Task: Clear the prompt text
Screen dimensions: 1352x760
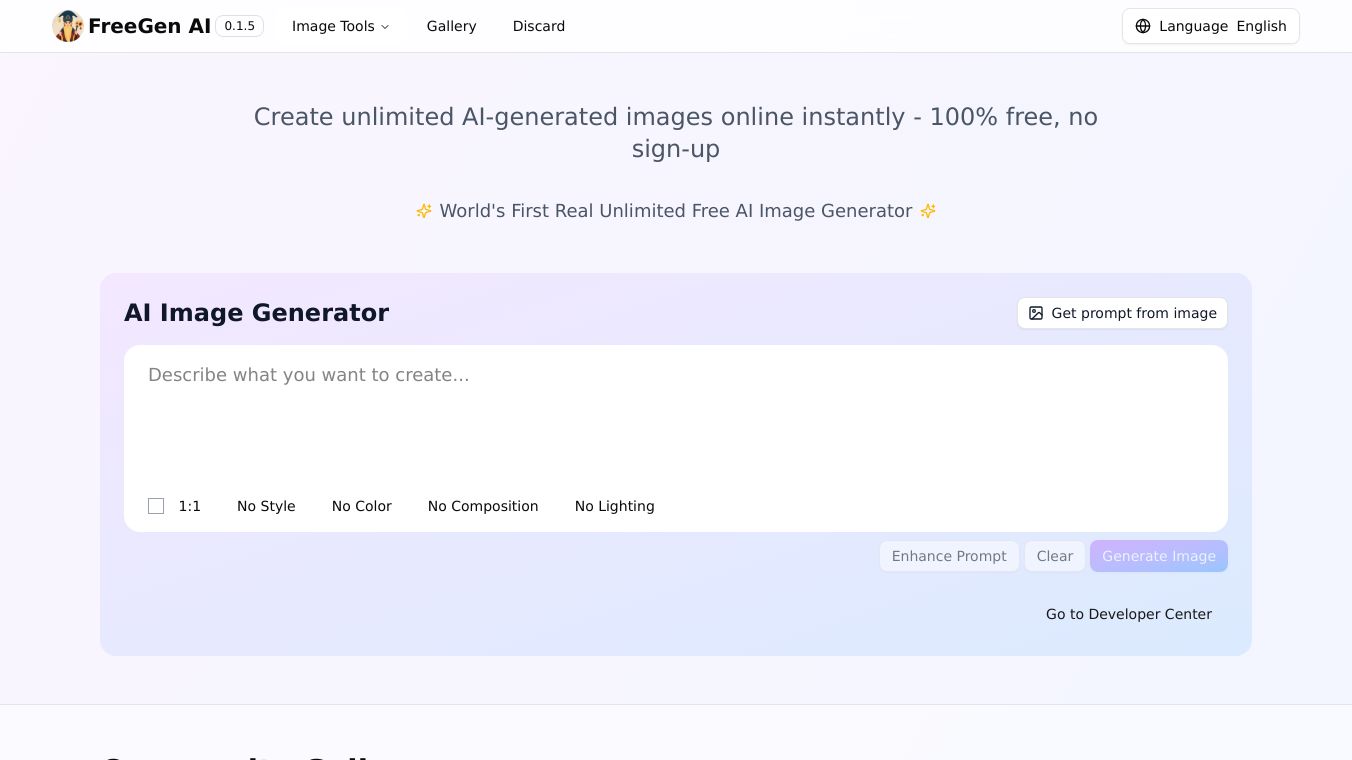Action: point(1055,556)
